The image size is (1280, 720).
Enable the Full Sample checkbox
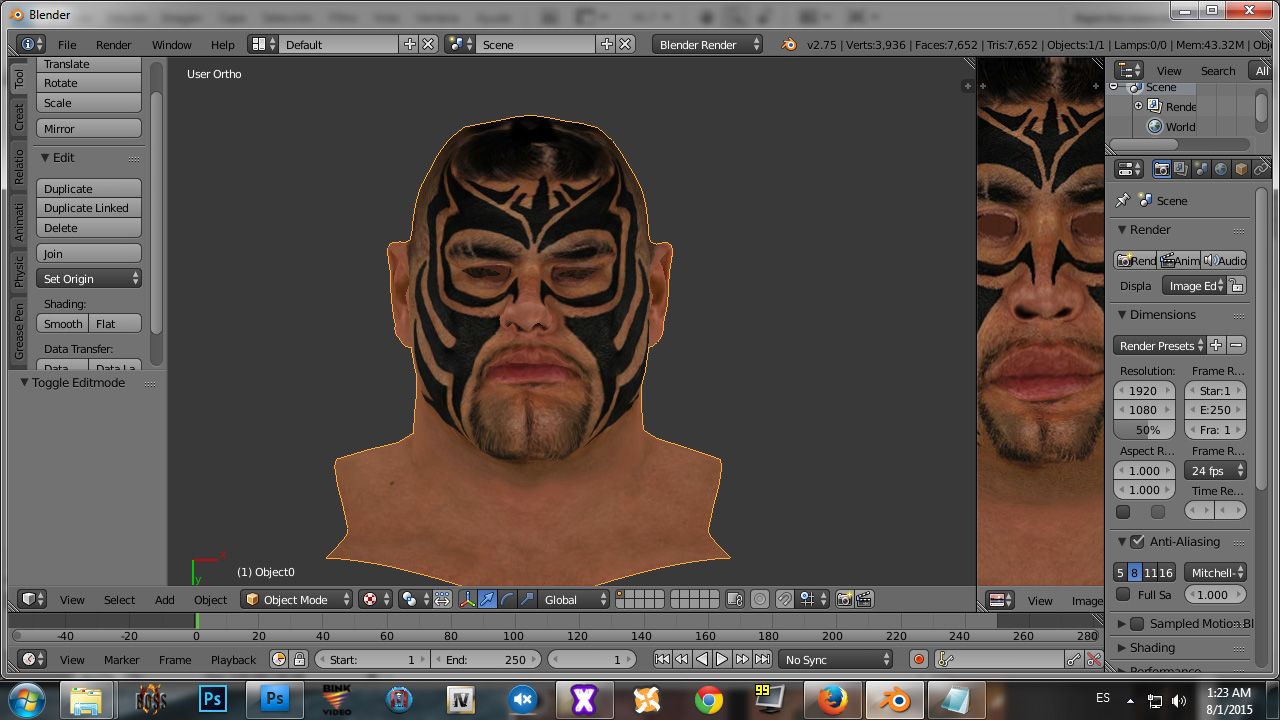pyautogui.click(x=1123, y=594)
